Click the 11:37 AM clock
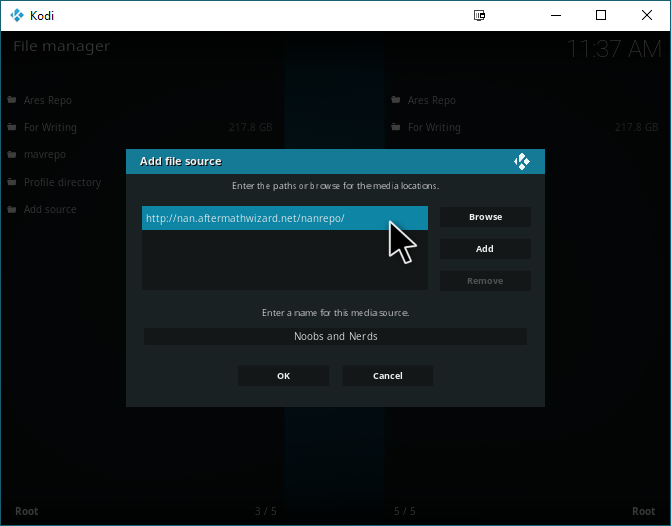 tap(614, 49)
